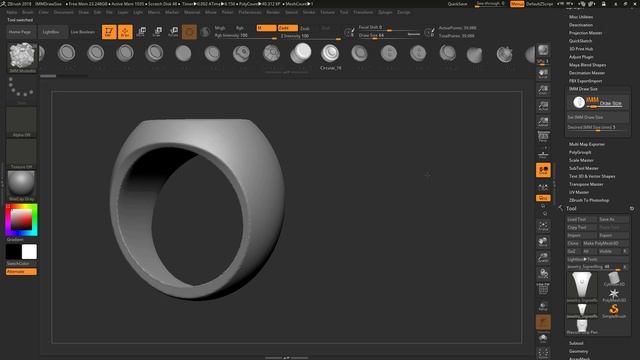Click the Scroll canvas icon

[x=543, y=73]
